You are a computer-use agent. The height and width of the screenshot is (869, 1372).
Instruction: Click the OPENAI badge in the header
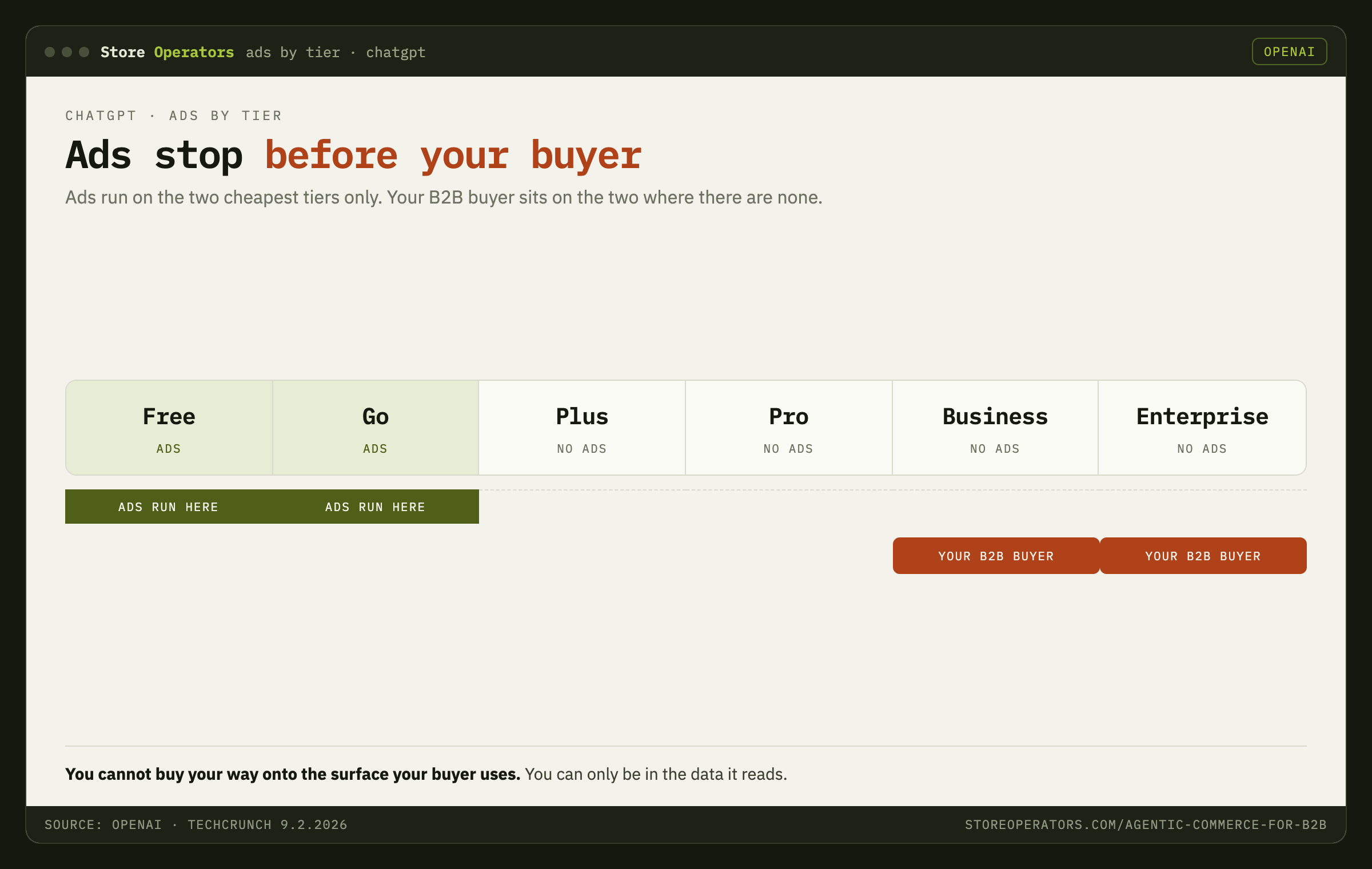(1289, 51)
